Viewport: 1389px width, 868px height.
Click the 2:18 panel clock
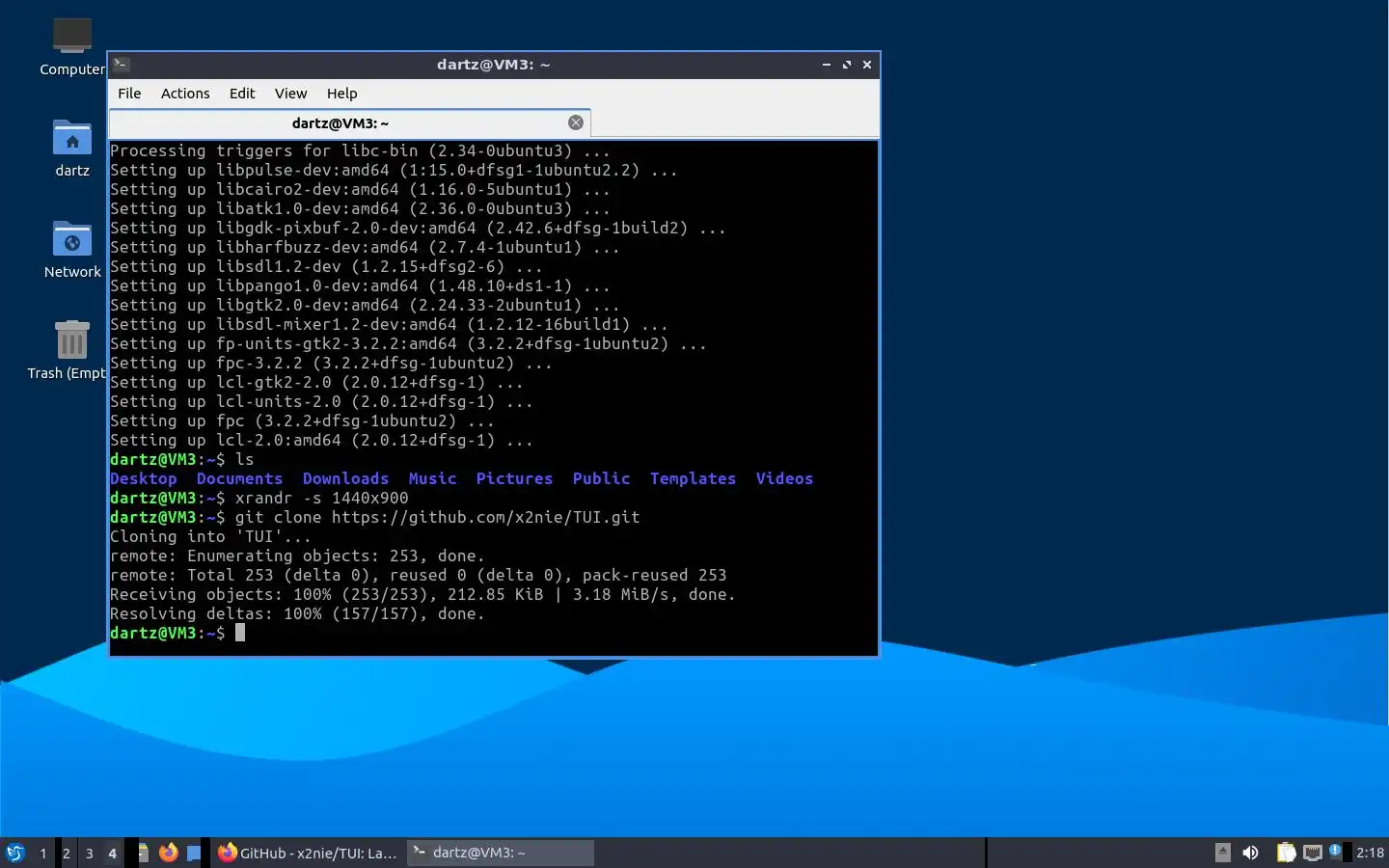(1370, 853)
